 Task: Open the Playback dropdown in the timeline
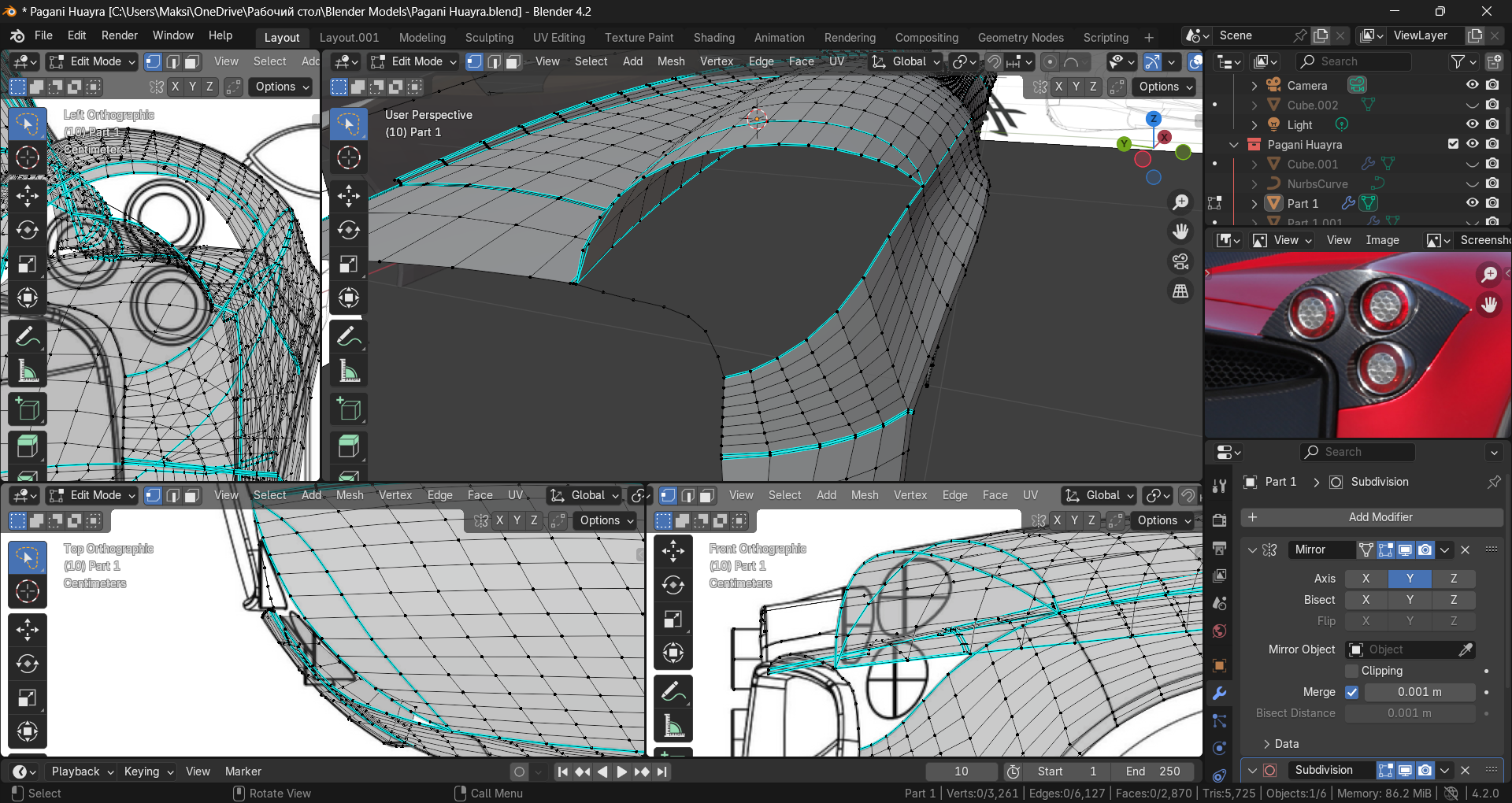tap(83, 772)
